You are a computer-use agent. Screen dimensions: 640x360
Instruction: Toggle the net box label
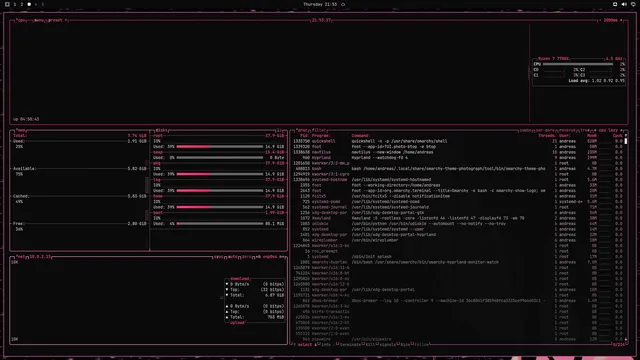20,257
